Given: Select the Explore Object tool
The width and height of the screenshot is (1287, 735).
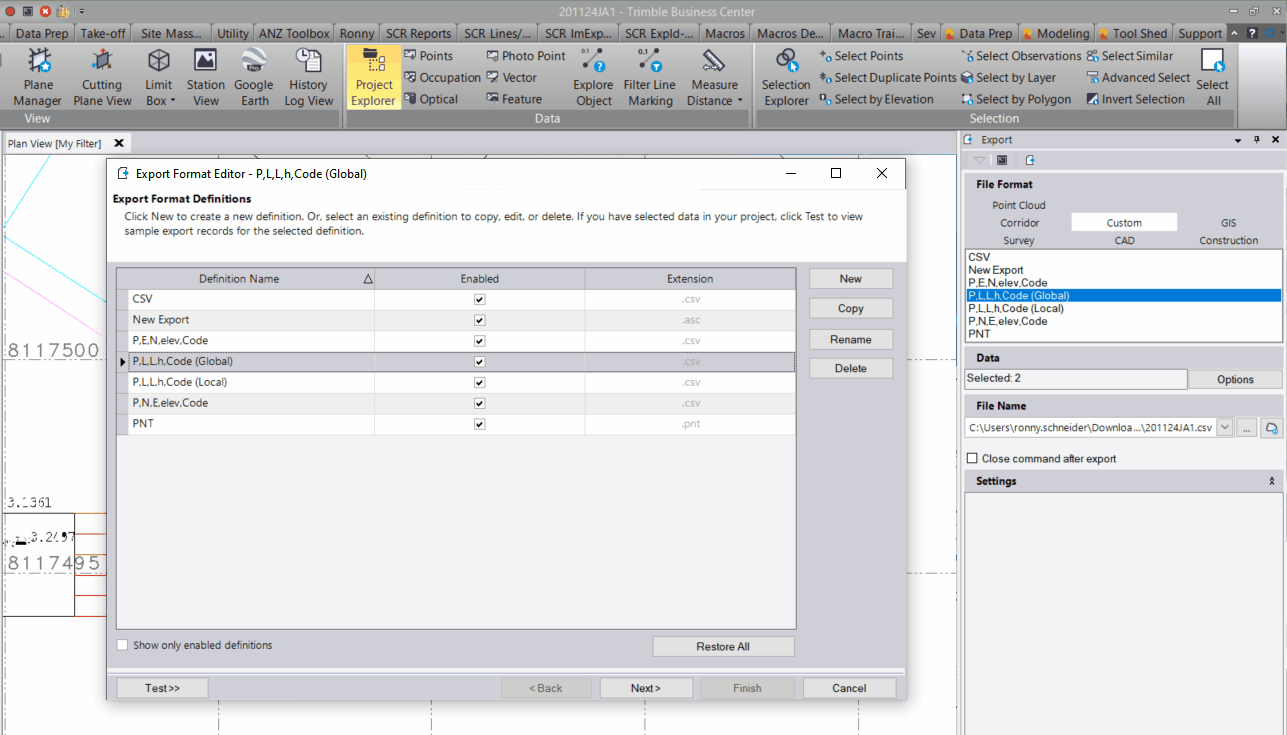Looking at the screenshot, I should [x=592, y=77].
